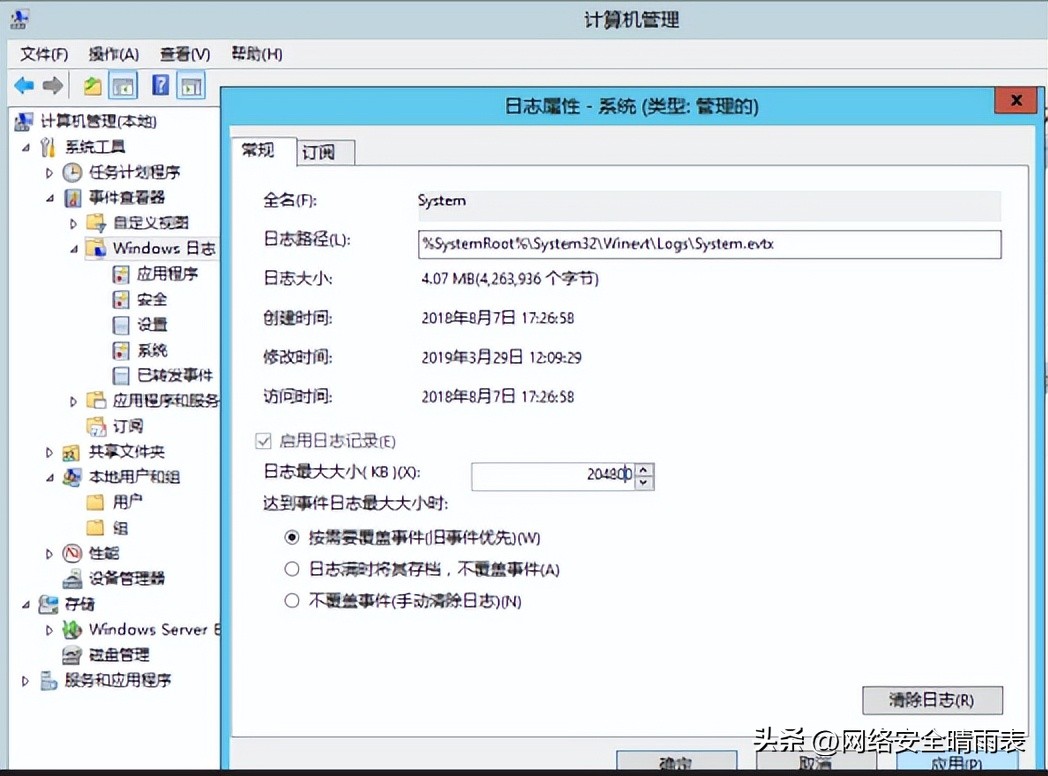
Task: Click the Help icon in the toolbar
Action: [162, 85]
